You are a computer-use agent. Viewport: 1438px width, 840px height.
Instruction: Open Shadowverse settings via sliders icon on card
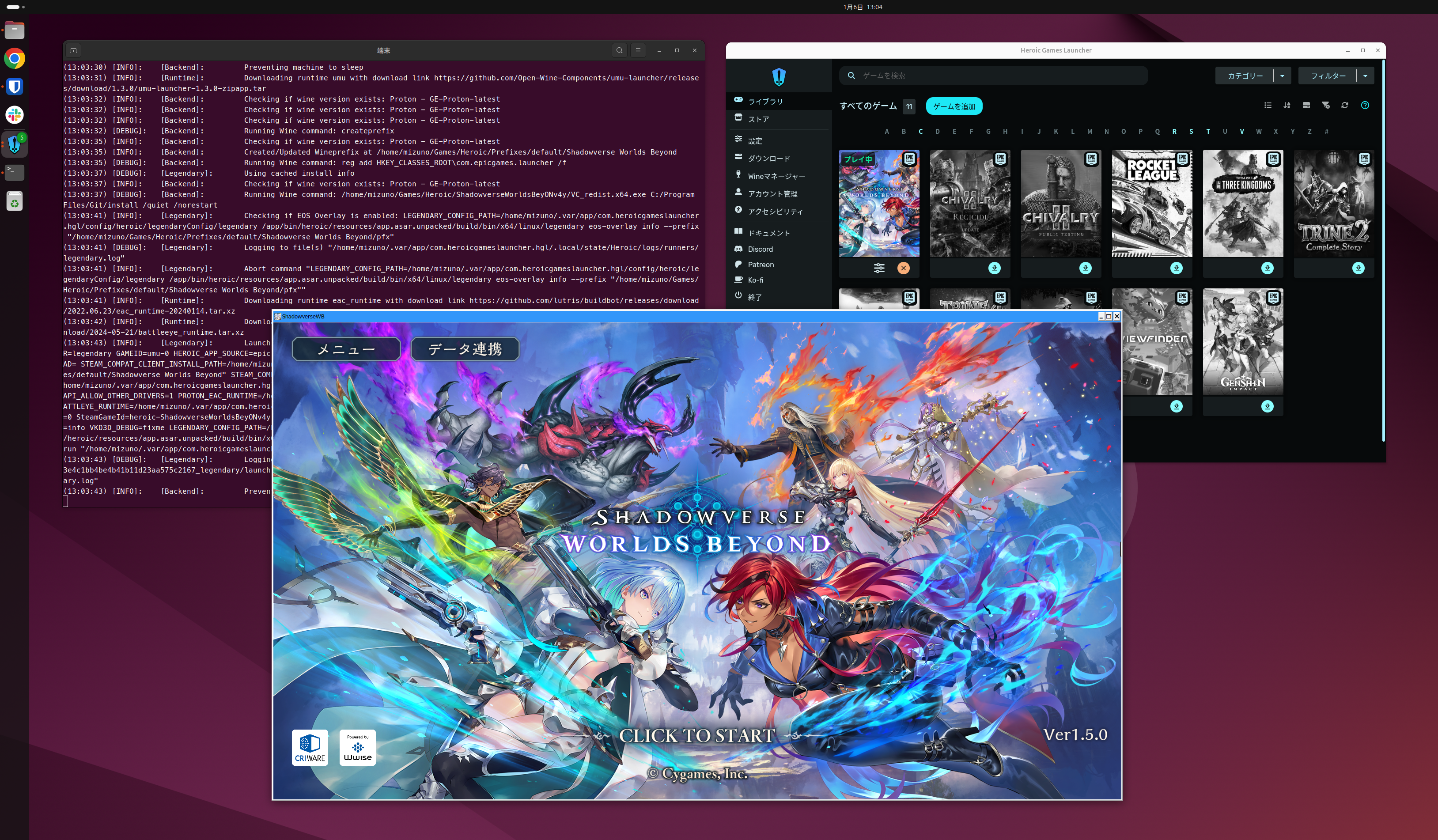[879, 268]
